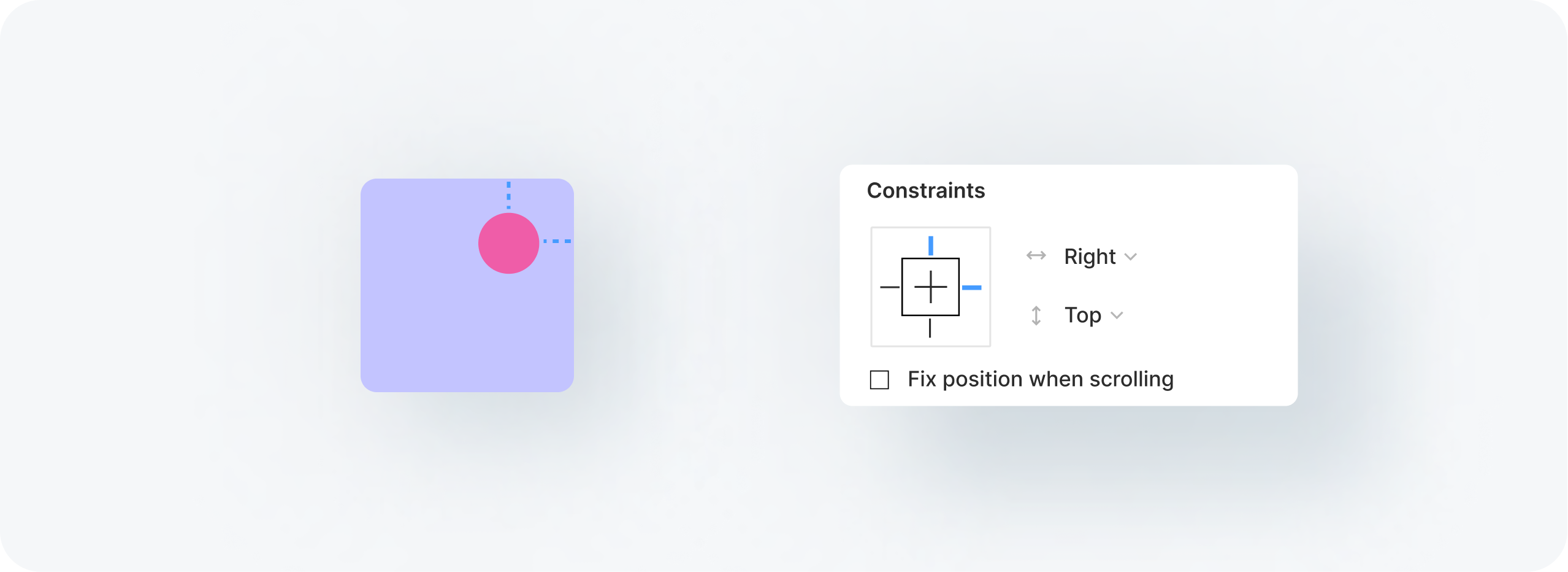Expand the chevron next to Right
This screenshot has height=572, width=1568.
[1131, 257]
